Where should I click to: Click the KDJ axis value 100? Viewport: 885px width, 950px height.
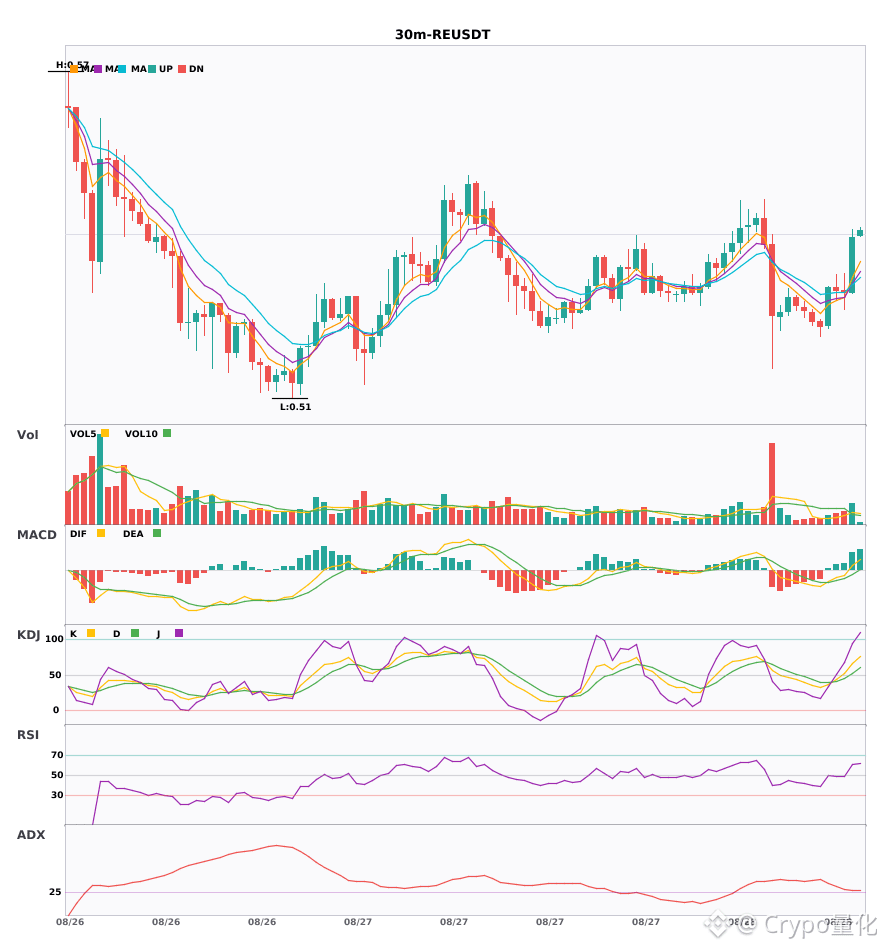pos(54,639)
